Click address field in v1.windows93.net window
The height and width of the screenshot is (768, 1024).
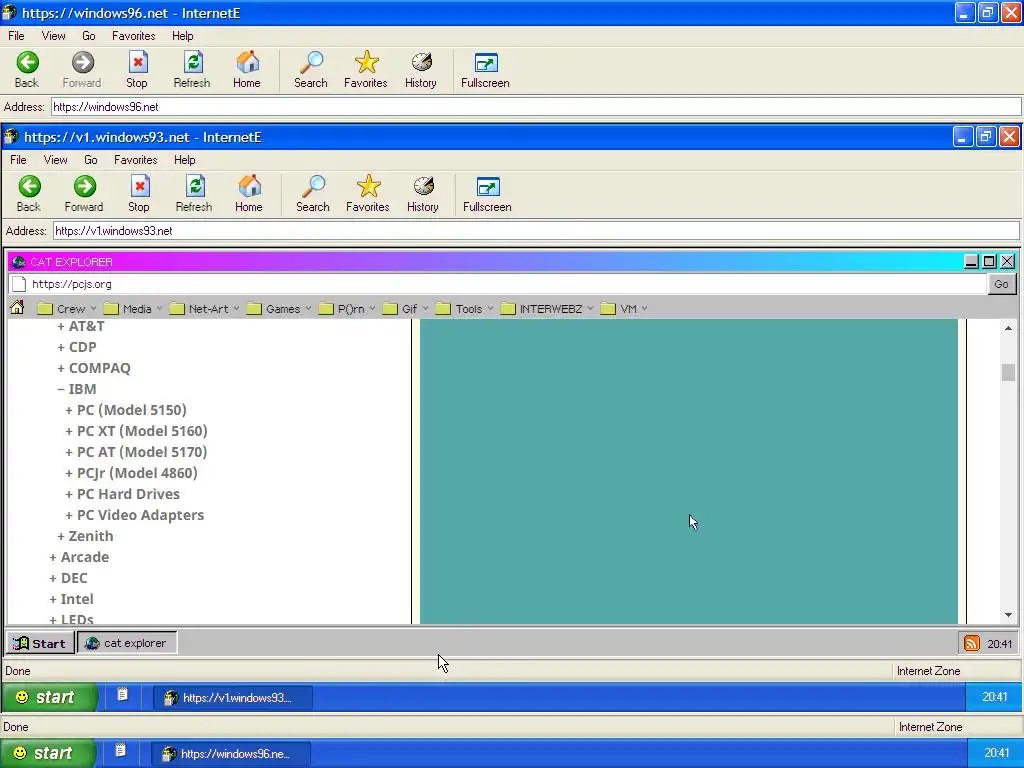536,231
